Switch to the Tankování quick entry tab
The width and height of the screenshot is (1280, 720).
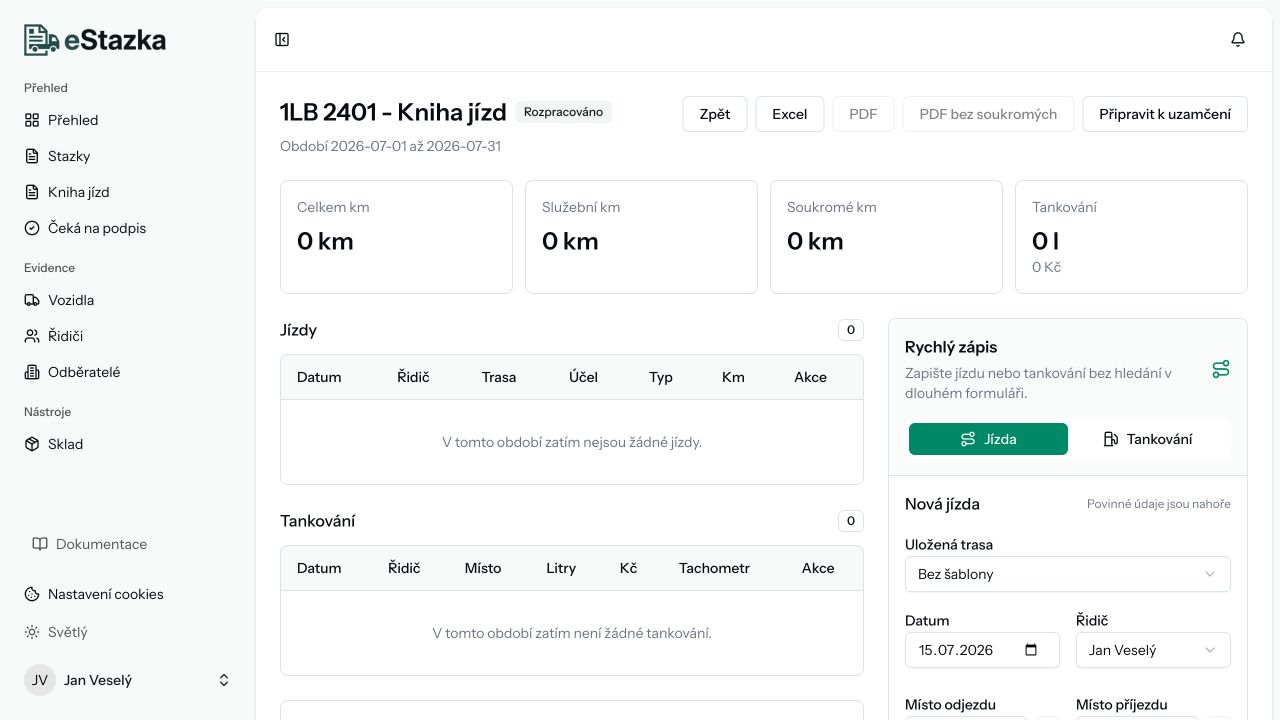[1149, 439]
